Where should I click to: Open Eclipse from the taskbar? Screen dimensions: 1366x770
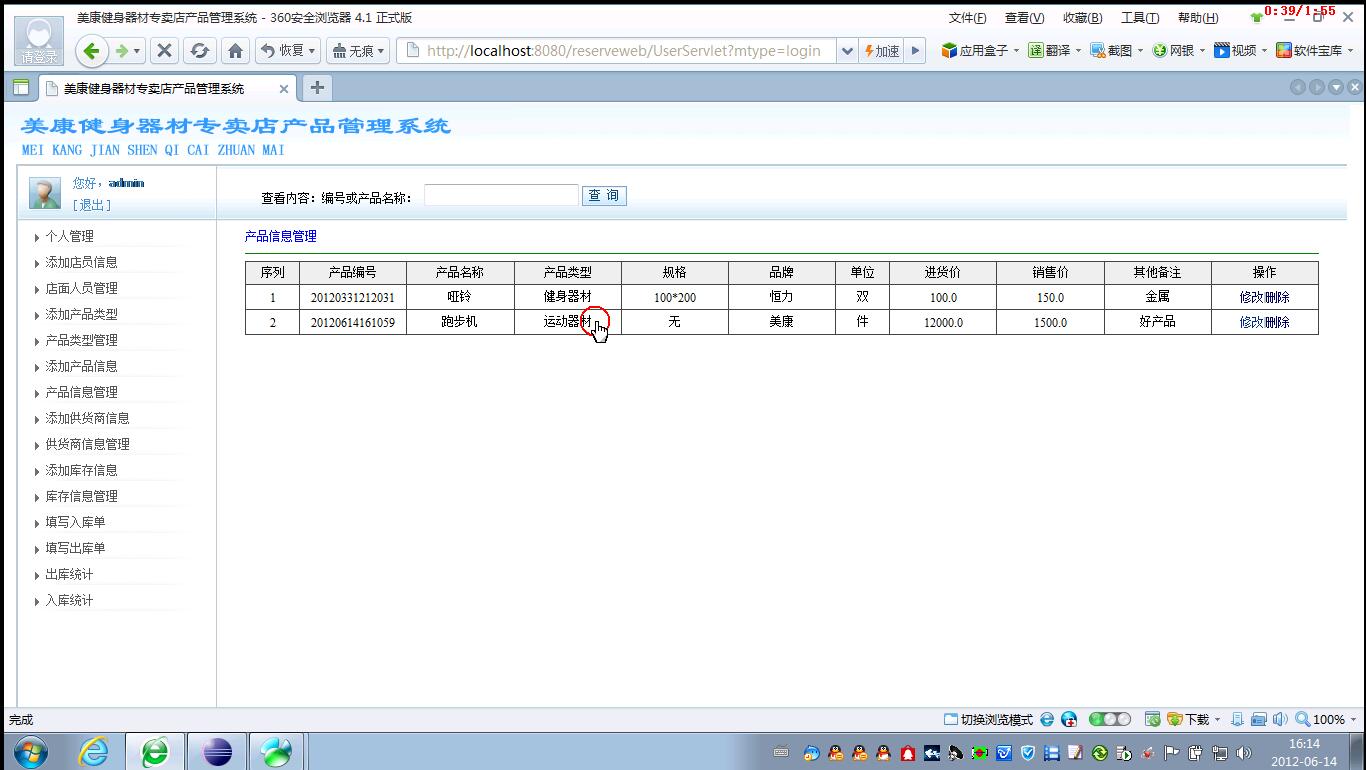coord(217,751)
